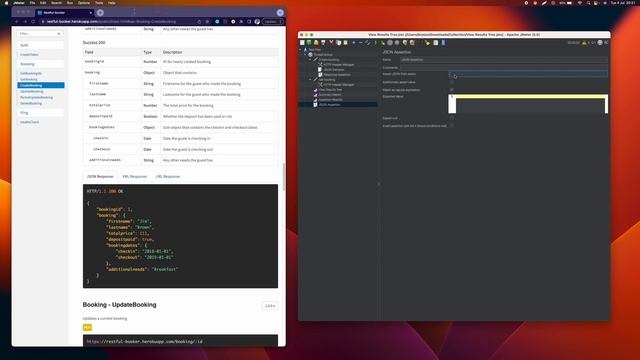This screenshot has height=360, width=640.
Task: Click the Copy icon in JMeter toolbar
Action: (x=338, y=42)
